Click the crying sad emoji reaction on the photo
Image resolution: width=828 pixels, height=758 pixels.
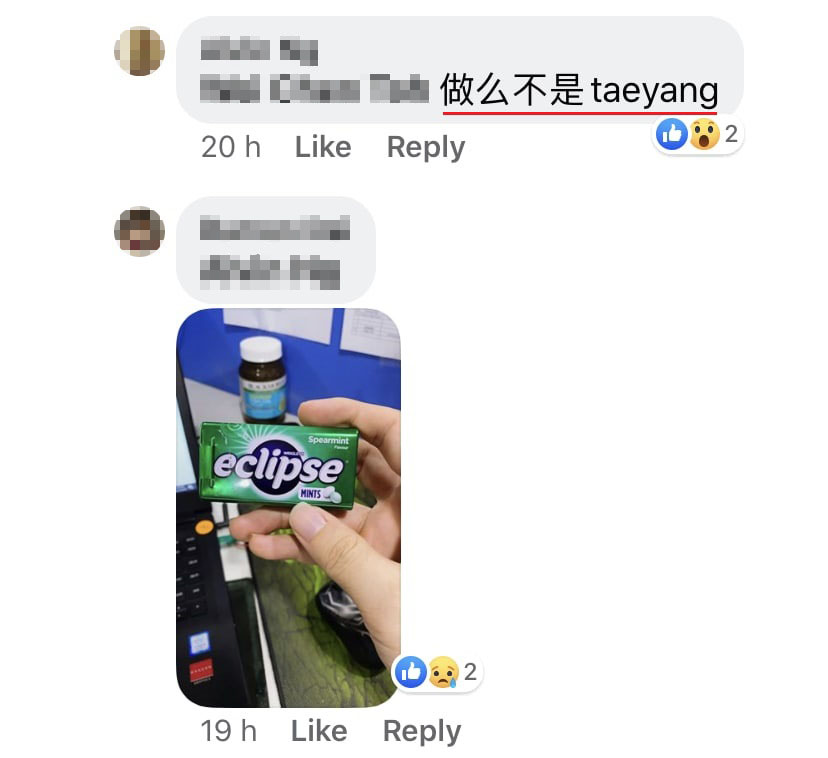pos(444,672)
